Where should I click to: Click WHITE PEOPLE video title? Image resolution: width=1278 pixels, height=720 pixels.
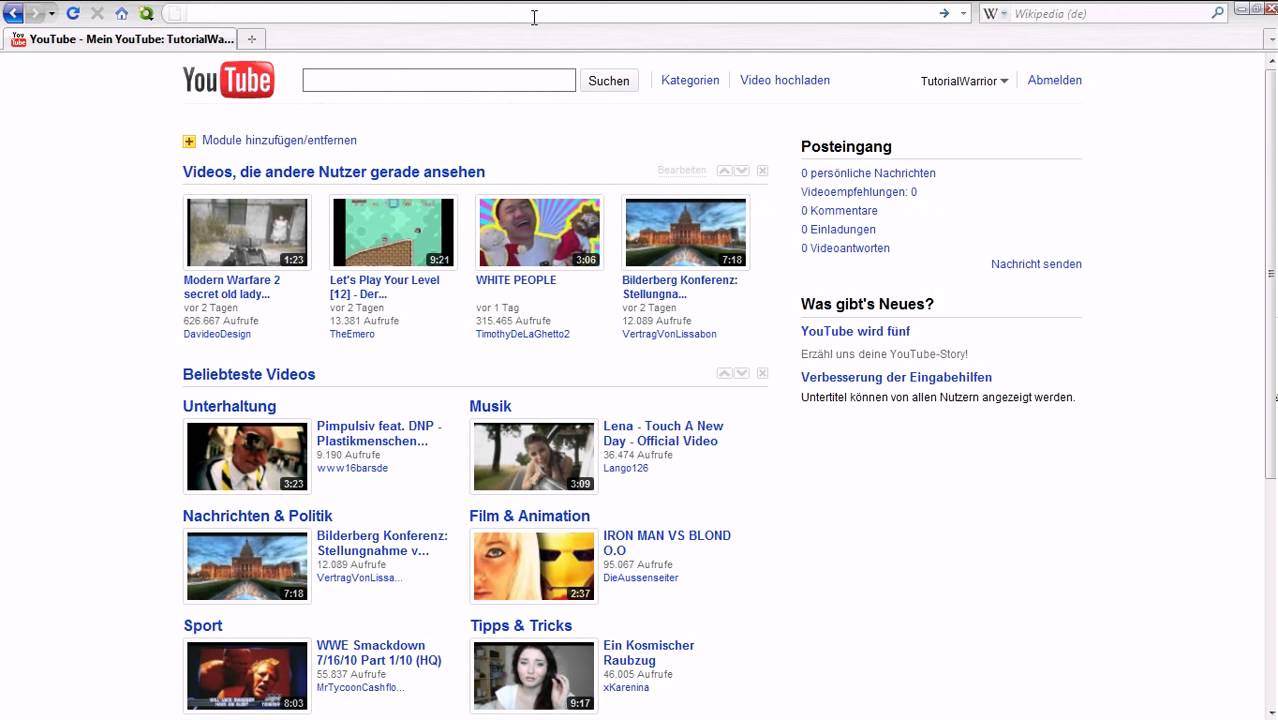pos(516,280)
